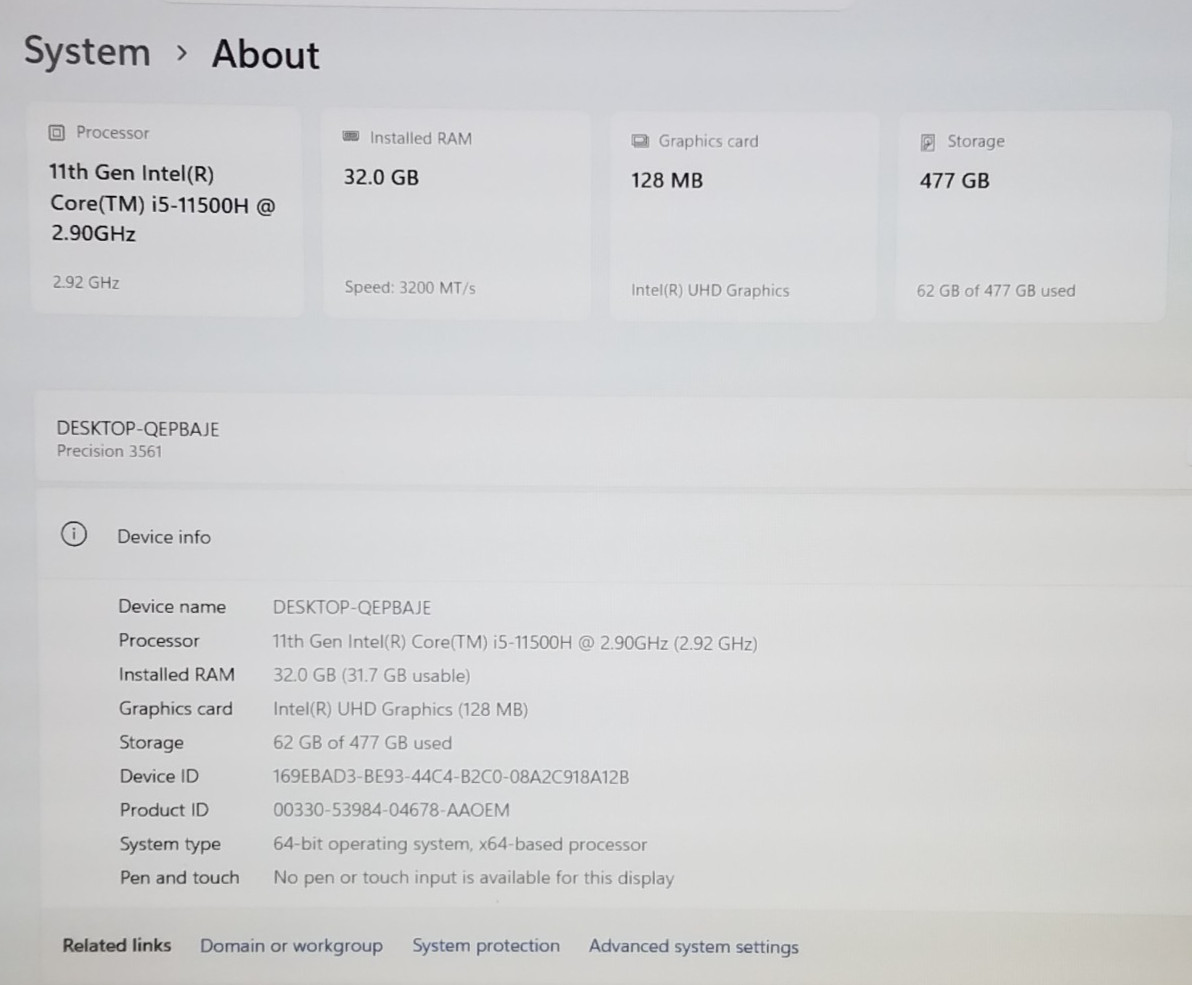Click the Device info circle icon

[74, 534]
